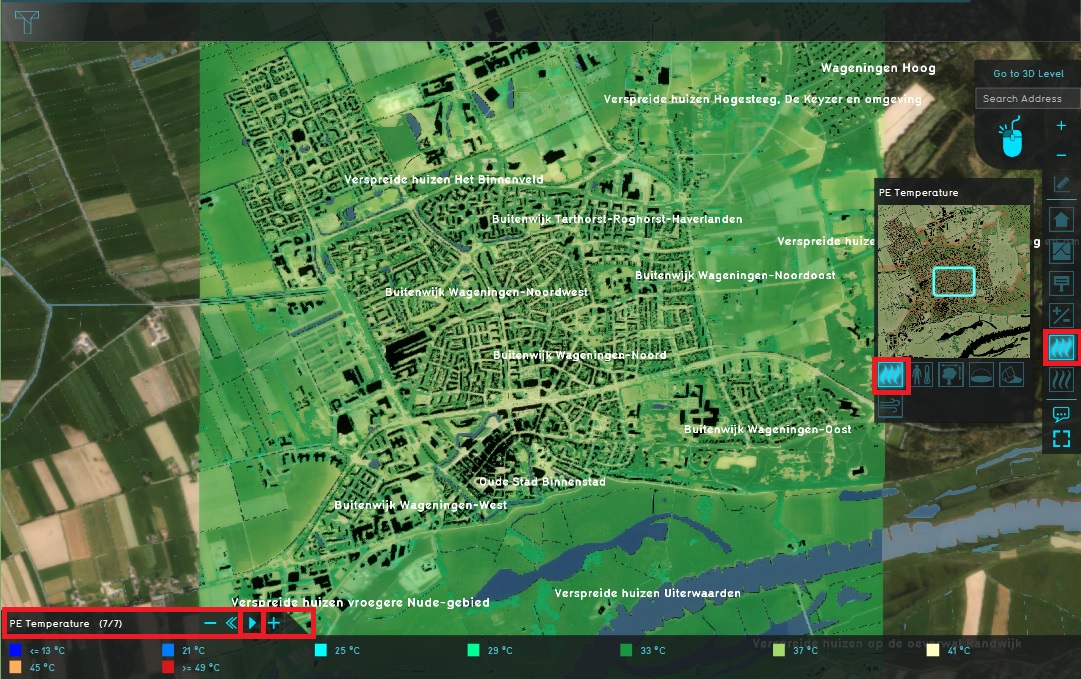Image resolution: width=1081 pixels, height=679 pixels.
Task: Click plus button on PE Temperature bar
Action: coord(273,623)
